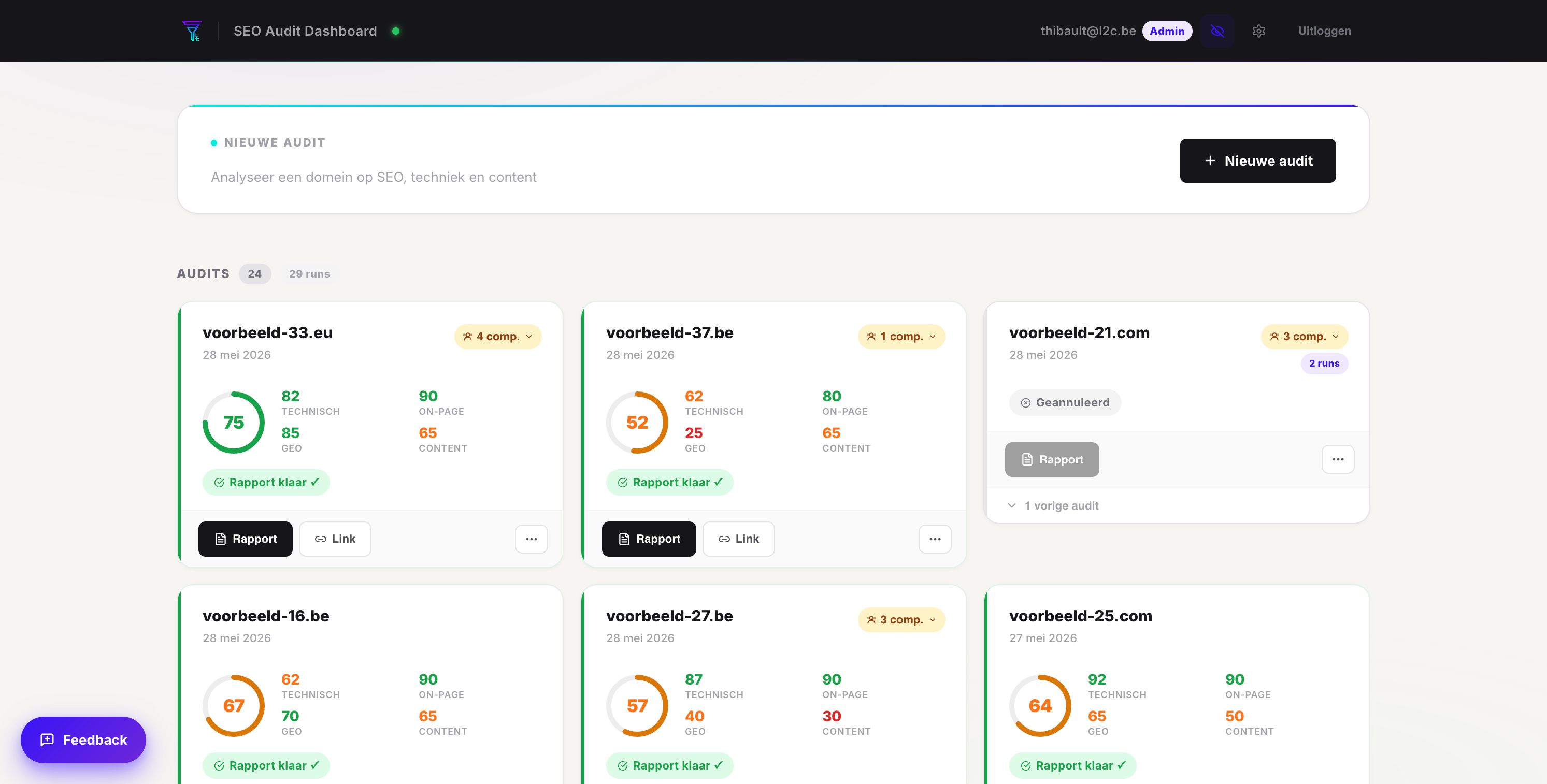Open settings via the gear icon
The image size is (1547, 784).
pyautogui.click(x=1259, y=31)
